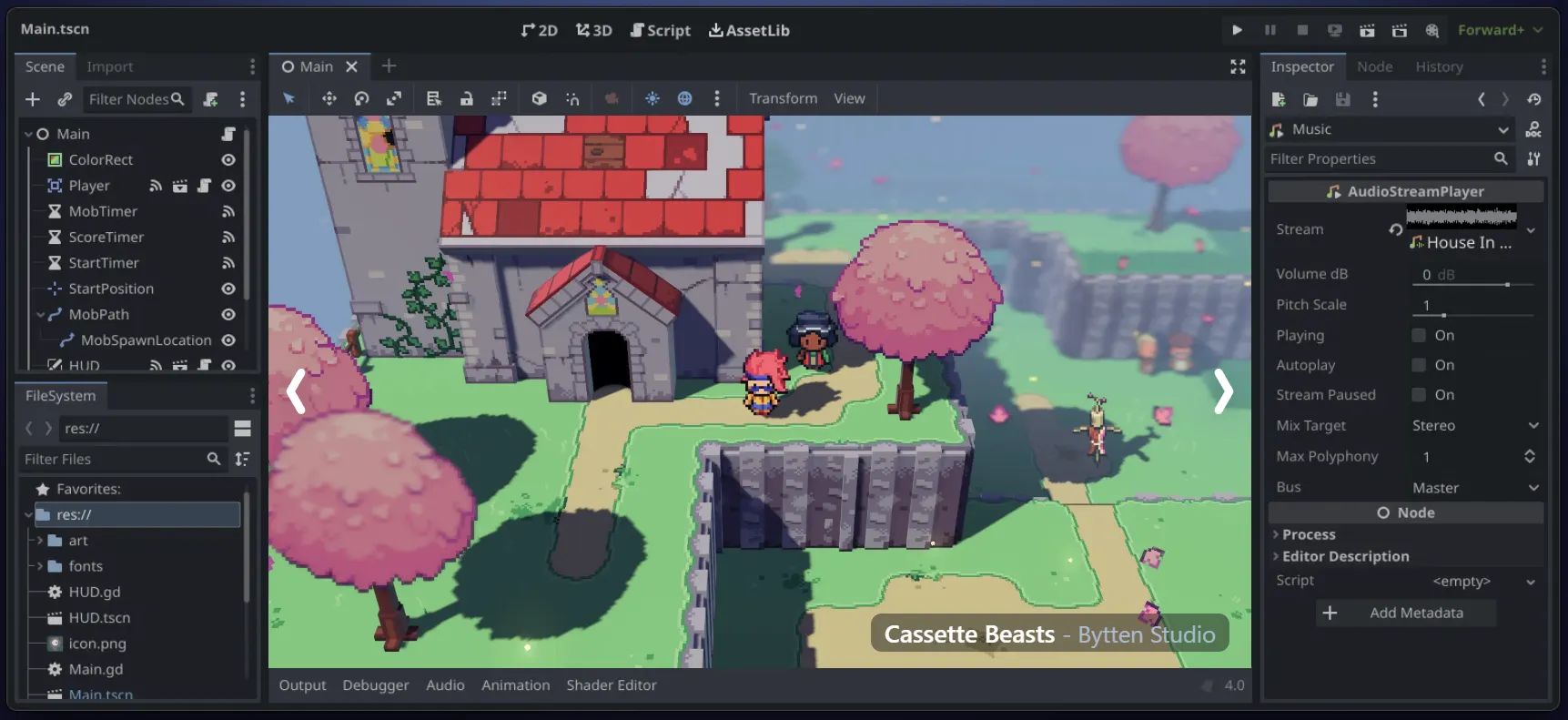Save the currently edited resource
The width and height of the screenshot is (1568, 720).
click(1342, 99)
